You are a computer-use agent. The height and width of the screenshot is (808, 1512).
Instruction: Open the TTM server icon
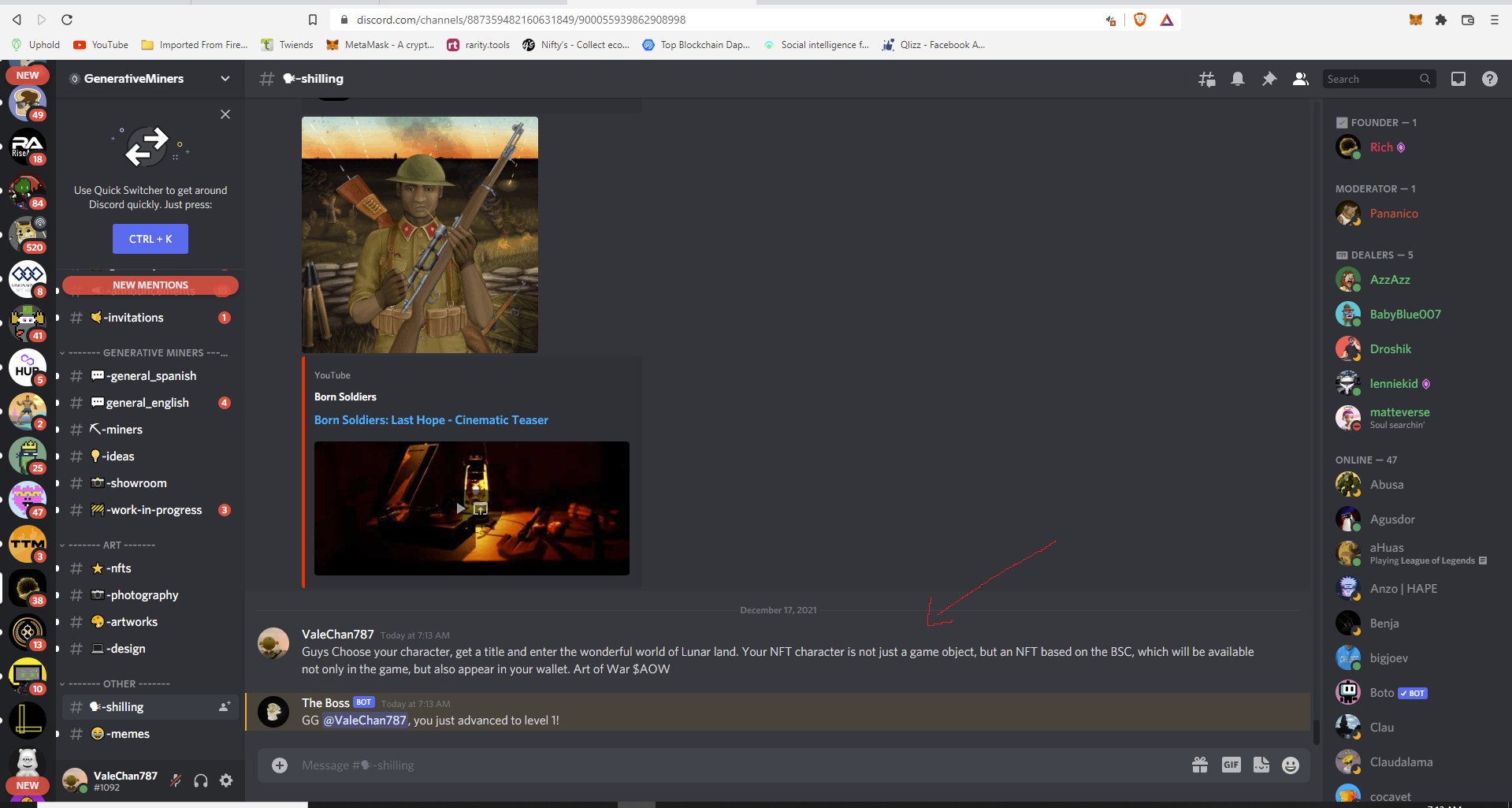click(28, 544)
